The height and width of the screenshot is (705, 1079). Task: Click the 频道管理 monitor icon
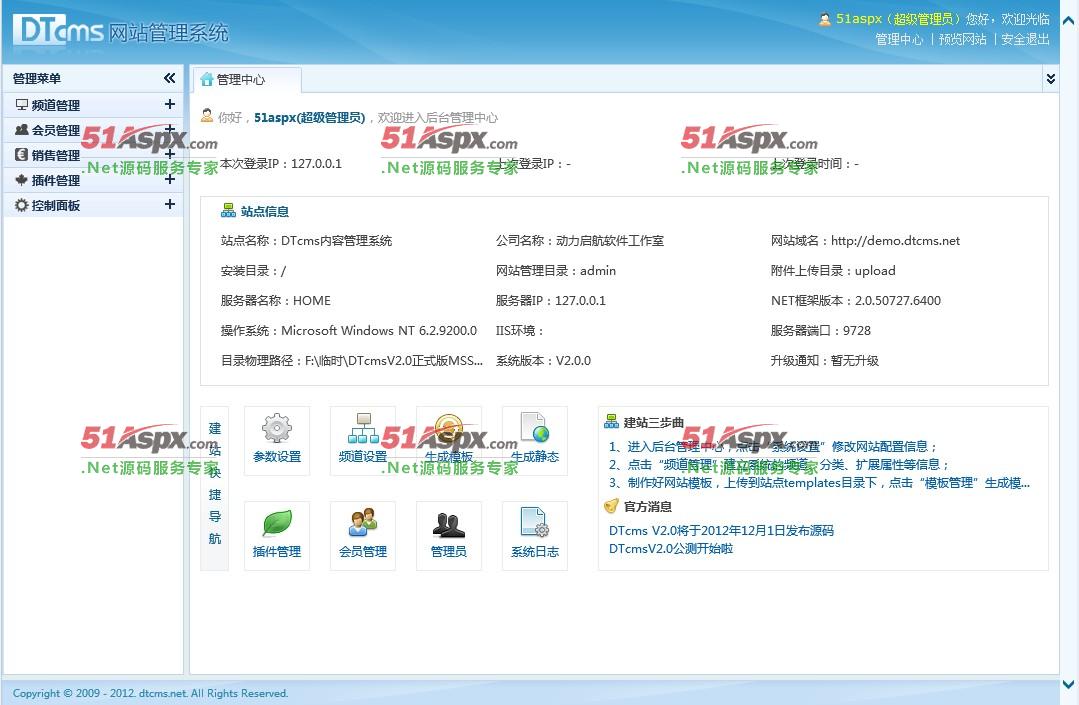[22, 105]
